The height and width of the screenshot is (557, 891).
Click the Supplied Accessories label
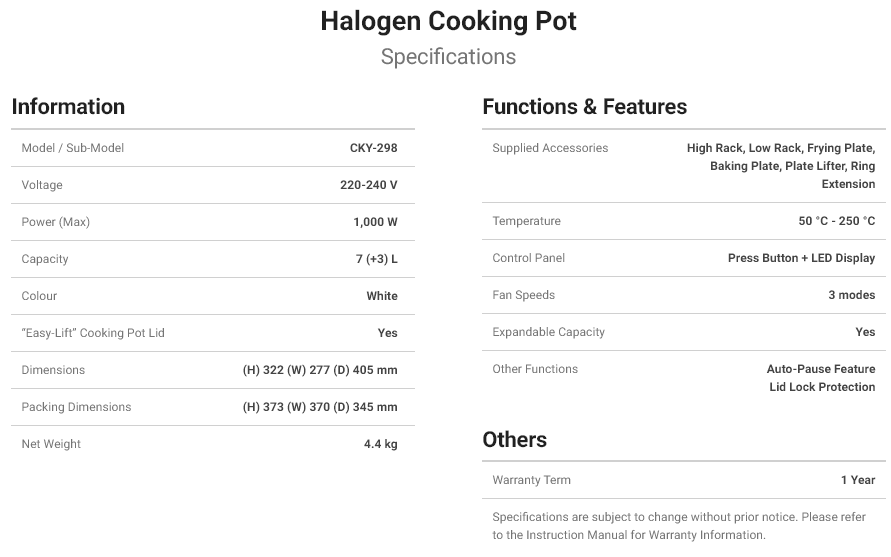pos(550,148)
